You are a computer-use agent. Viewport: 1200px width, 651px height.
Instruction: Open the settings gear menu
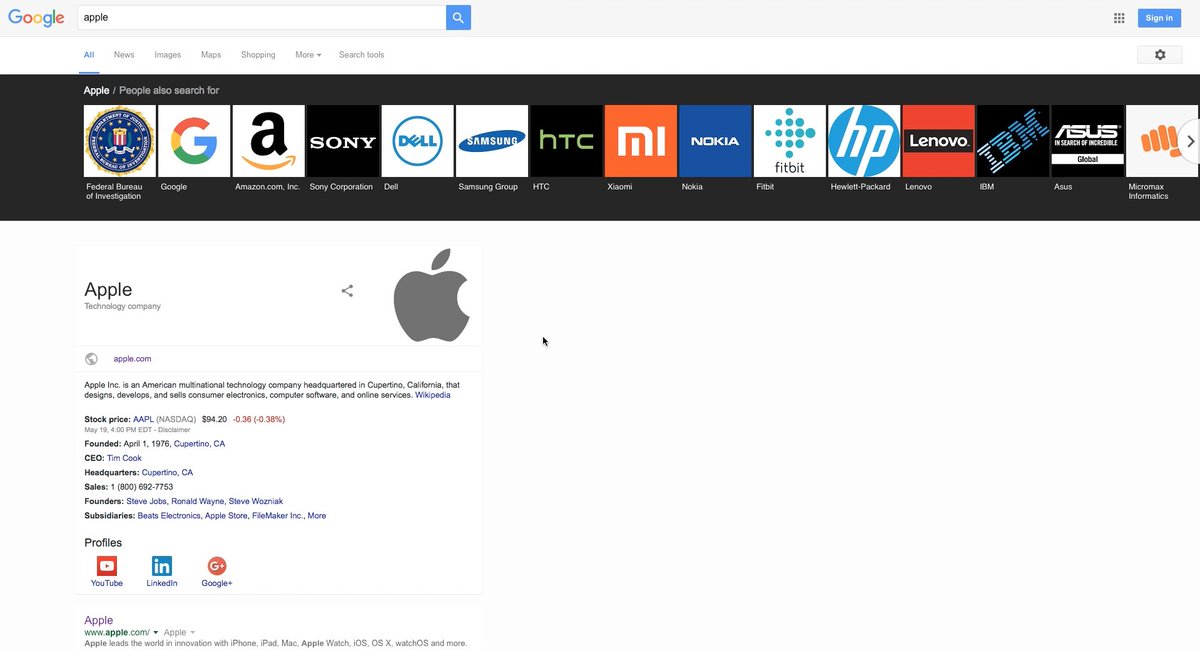(x=1160, y=55)
